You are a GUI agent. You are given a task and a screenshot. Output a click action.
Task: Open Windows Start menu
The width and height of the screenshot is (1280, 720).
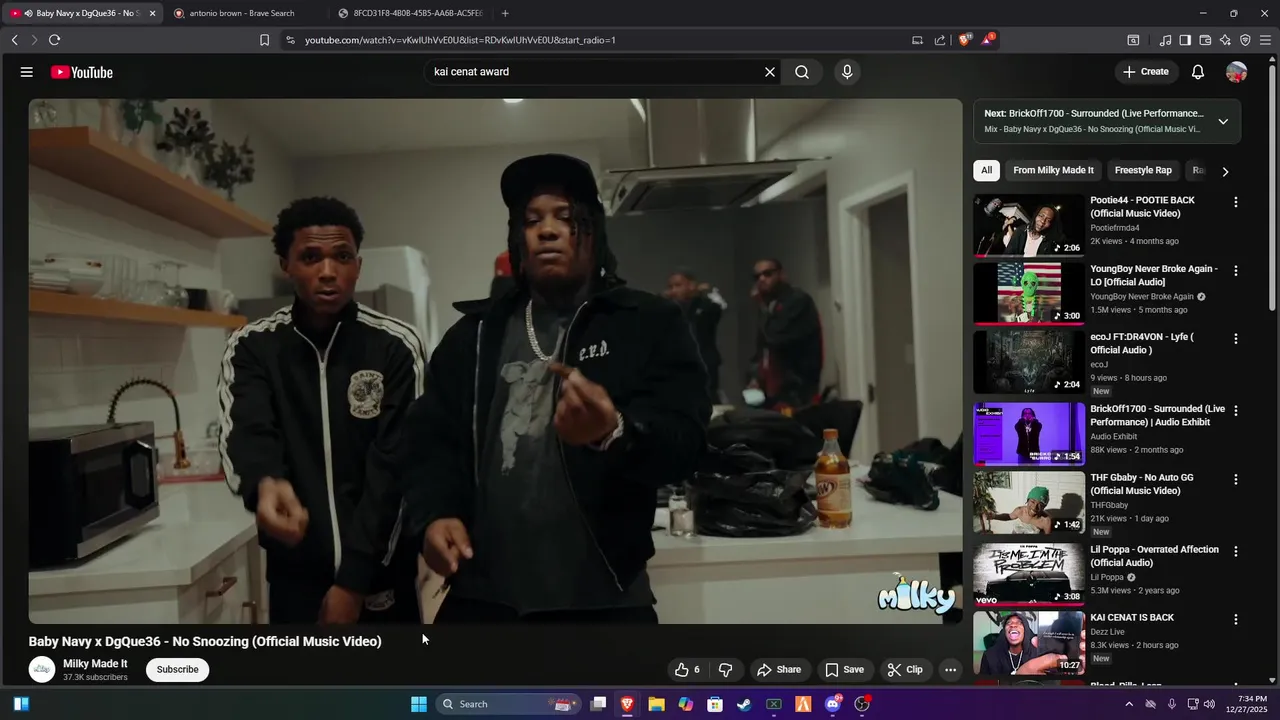pyautogui.click(x=419, y=704)
